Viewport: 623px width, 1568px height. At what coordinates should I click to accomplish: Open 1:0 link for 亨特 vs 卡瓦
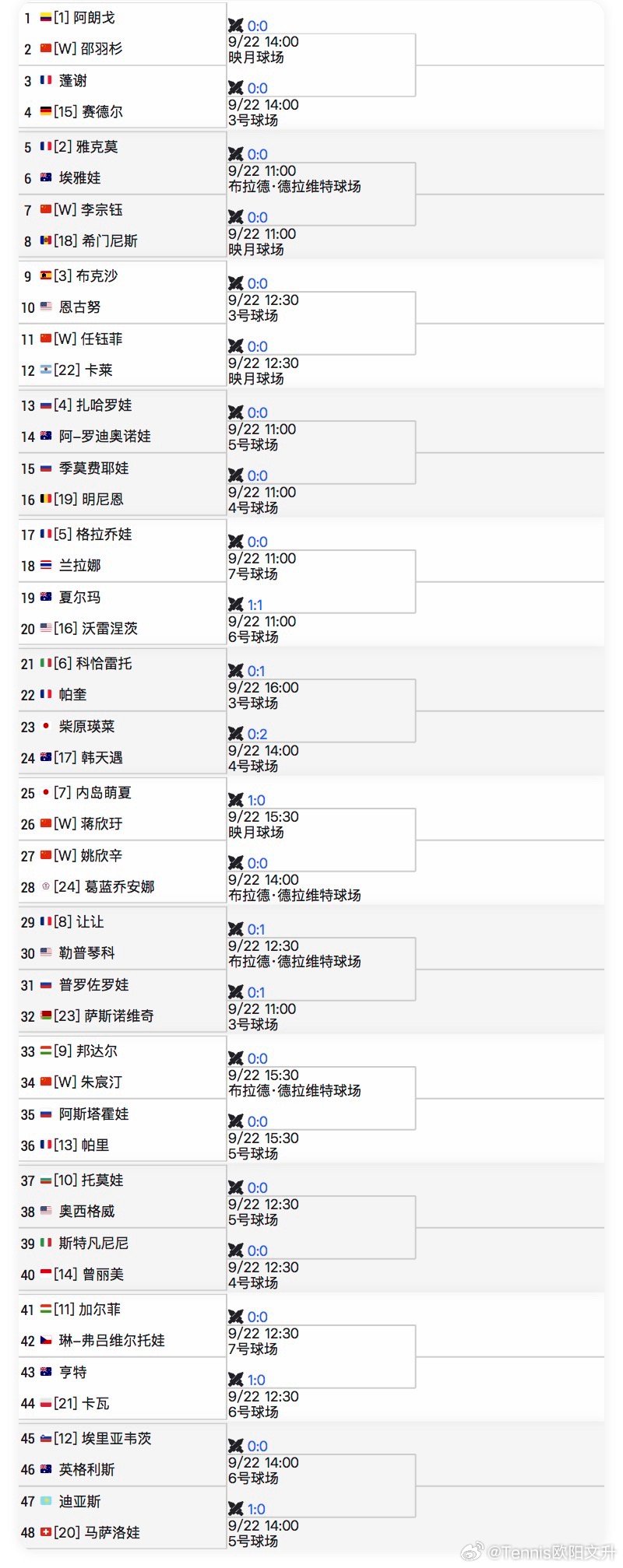coord(256,1380)
